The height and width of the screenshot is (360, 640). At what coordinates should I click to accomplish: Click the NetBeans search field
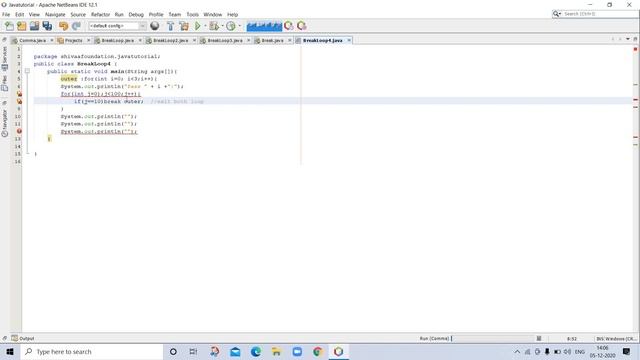pyautogui.click(x=596, y=14)
